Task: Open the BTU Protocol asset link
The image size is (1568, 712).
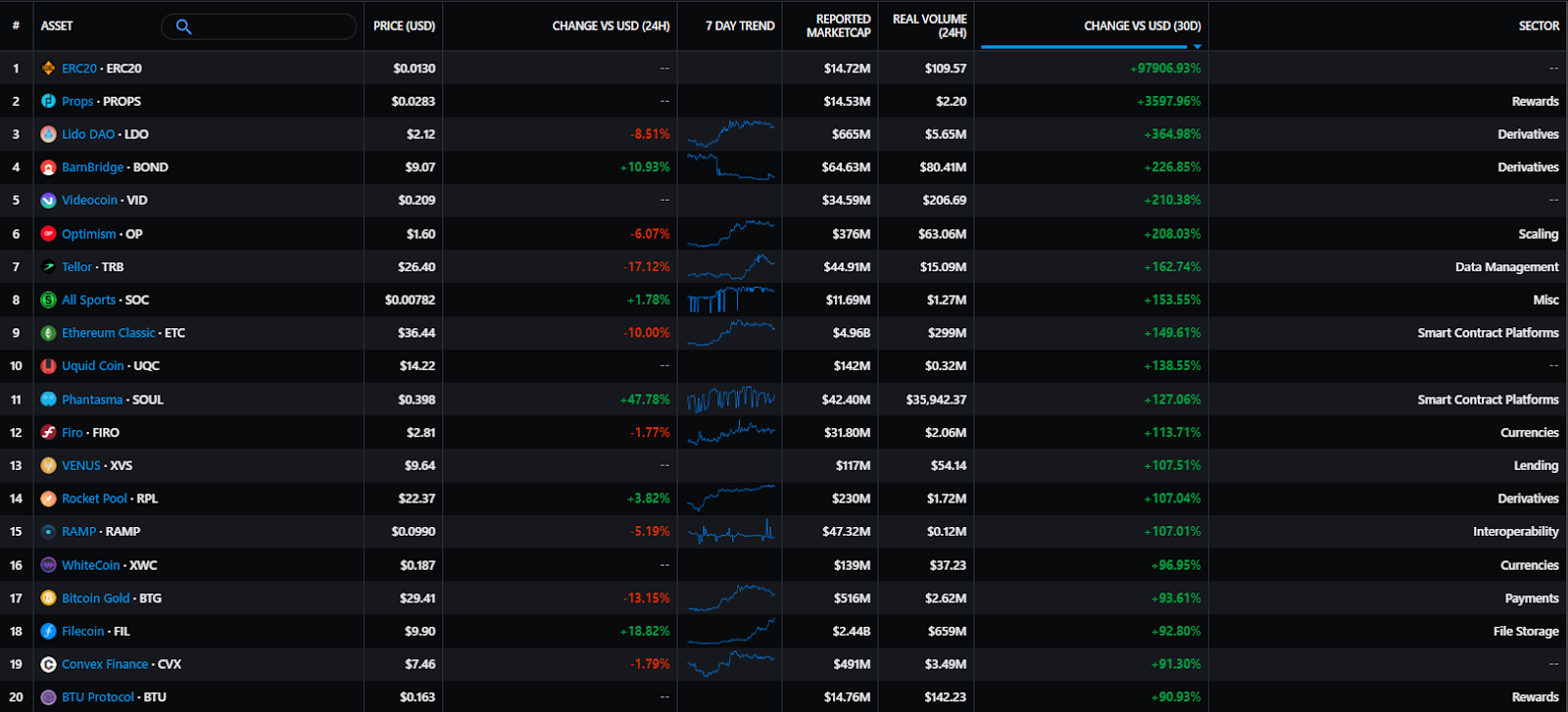Action: [98, 697]
